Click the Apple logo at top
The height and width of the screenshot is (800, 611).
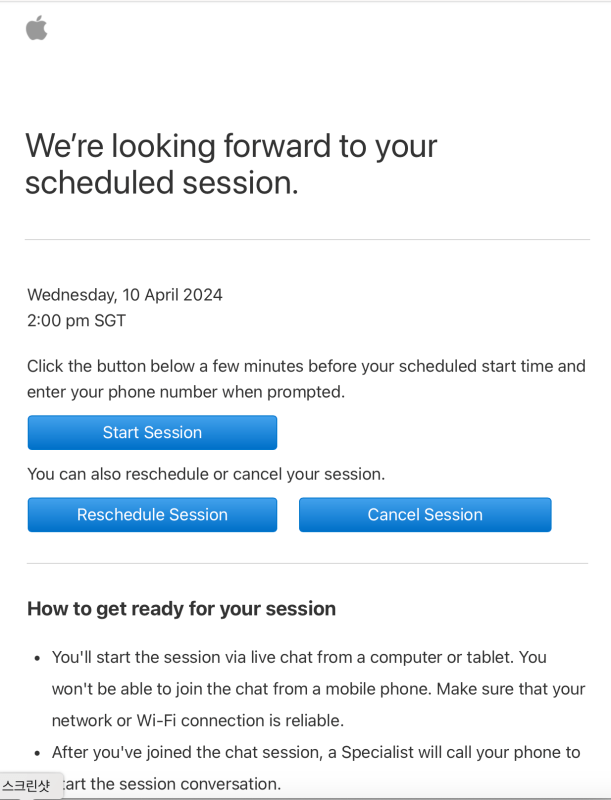pos(37,28)
